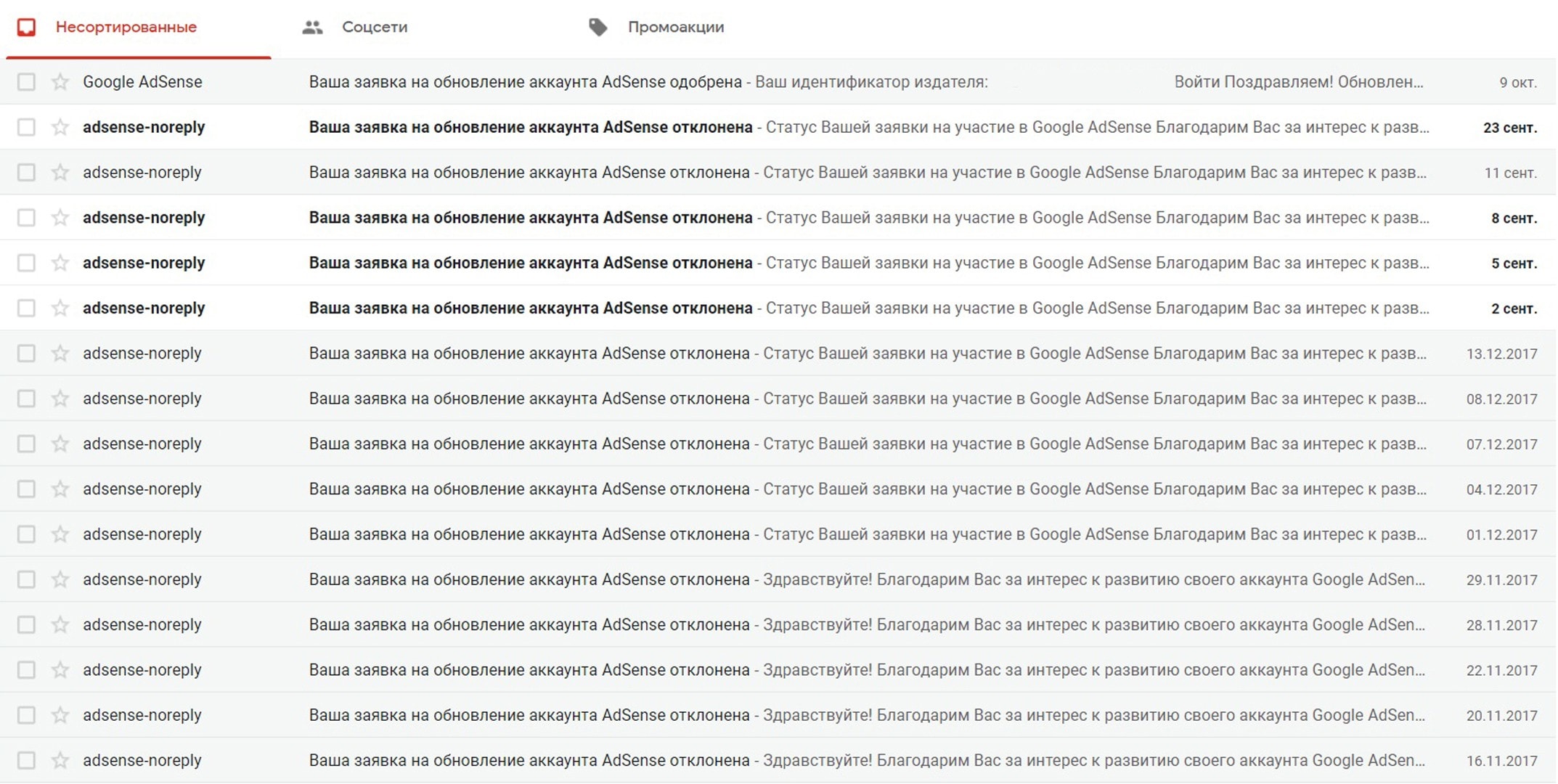The width and height of the screenshot is (1558, 784).
Task: Tick the checkbox for the 07.12.2017 email
Action: pos(26,444)
